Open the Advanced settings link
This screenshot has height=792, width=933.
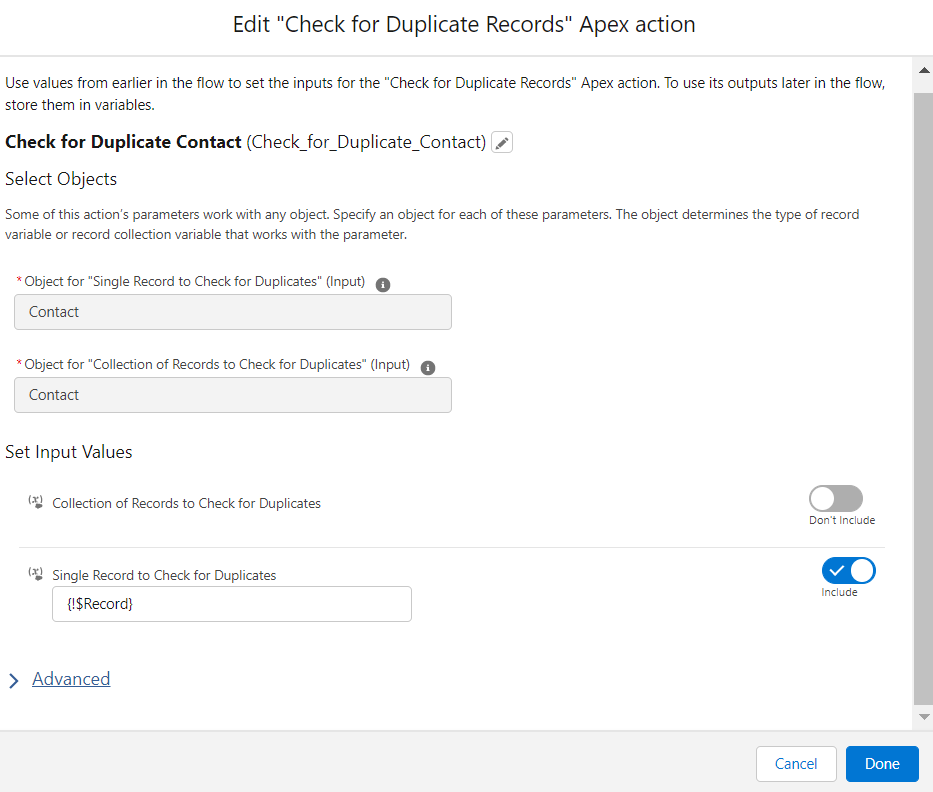tap(71, 679)
